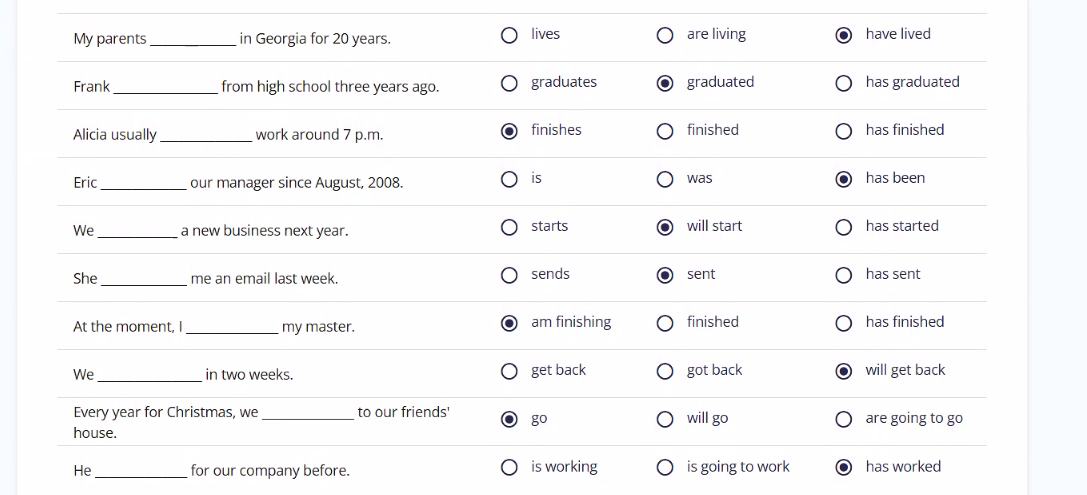Select the 'lives' radio option

509,35
